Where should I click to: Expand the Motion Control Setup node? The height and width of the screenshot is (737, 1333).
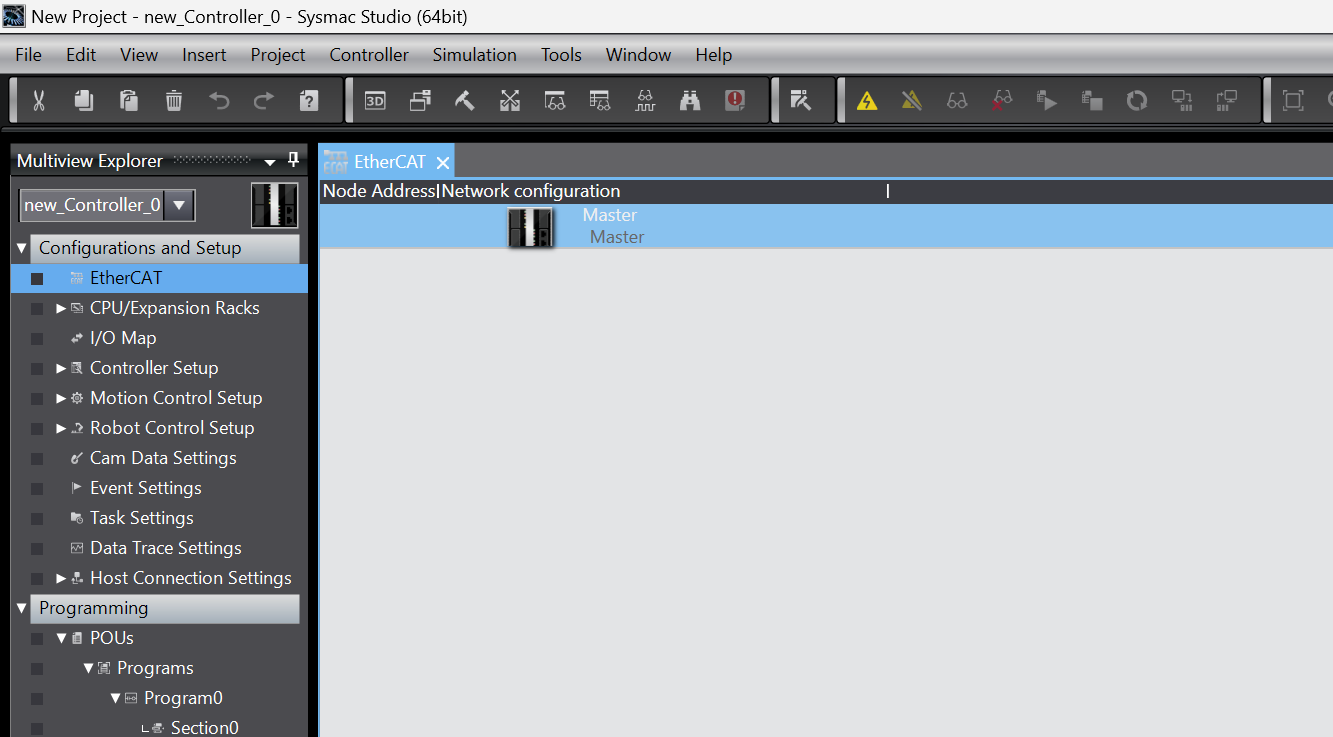click(x=61, y=398)
